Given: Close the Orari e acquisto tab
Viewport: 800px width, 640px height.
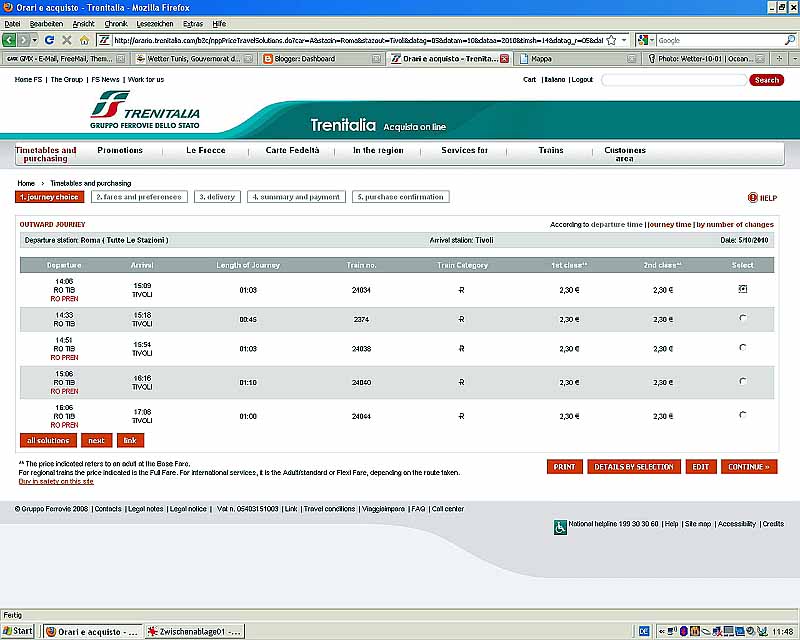Looking at the screenshot, I should tap(504, 59).
